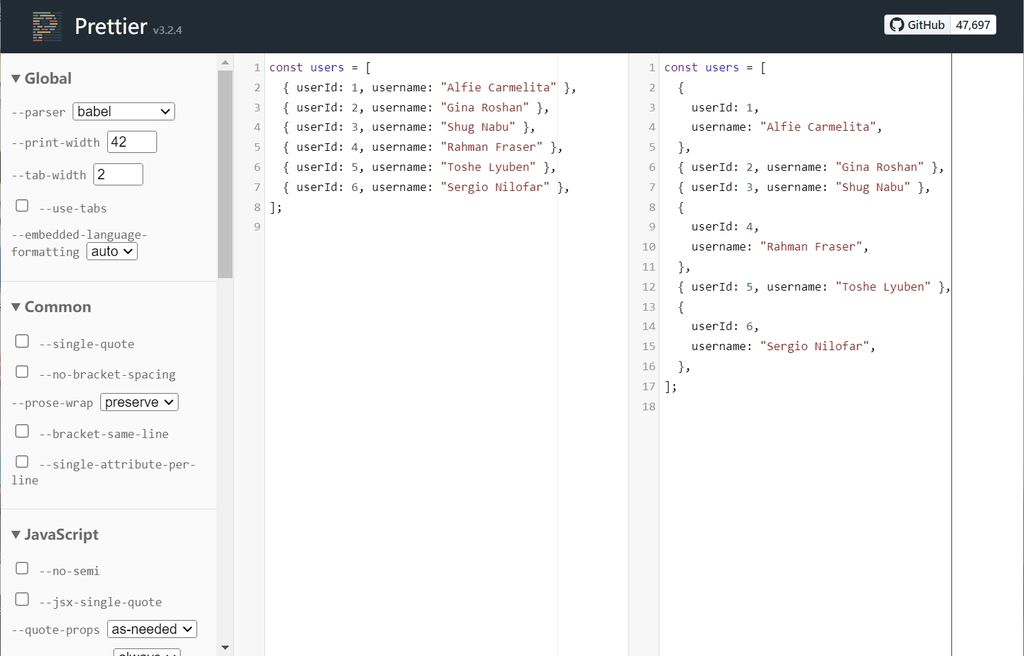Click "userId: 4," in output pane
Image resolution: width=1024 pixels, height=656 pixels.
[x=725, y=227]
